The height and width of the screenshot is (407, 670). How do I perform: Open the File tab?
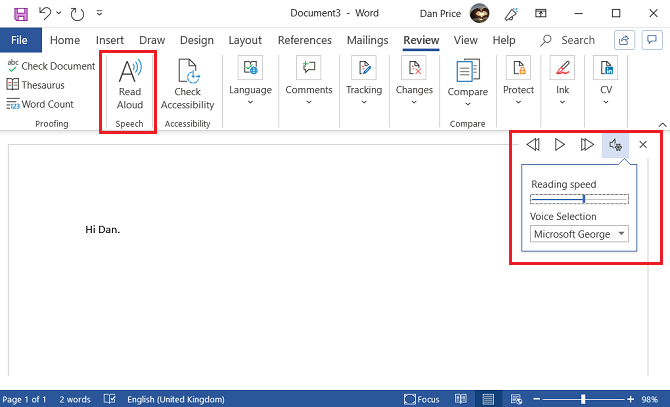19,40
